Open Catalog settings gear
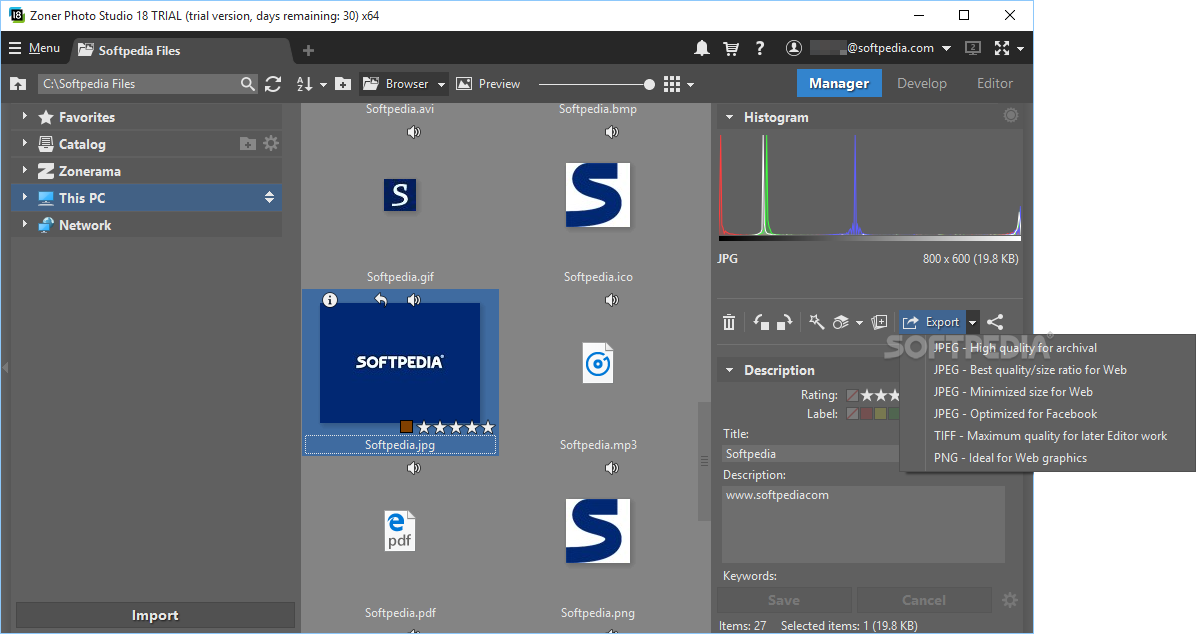 click(x=271, y=143)
